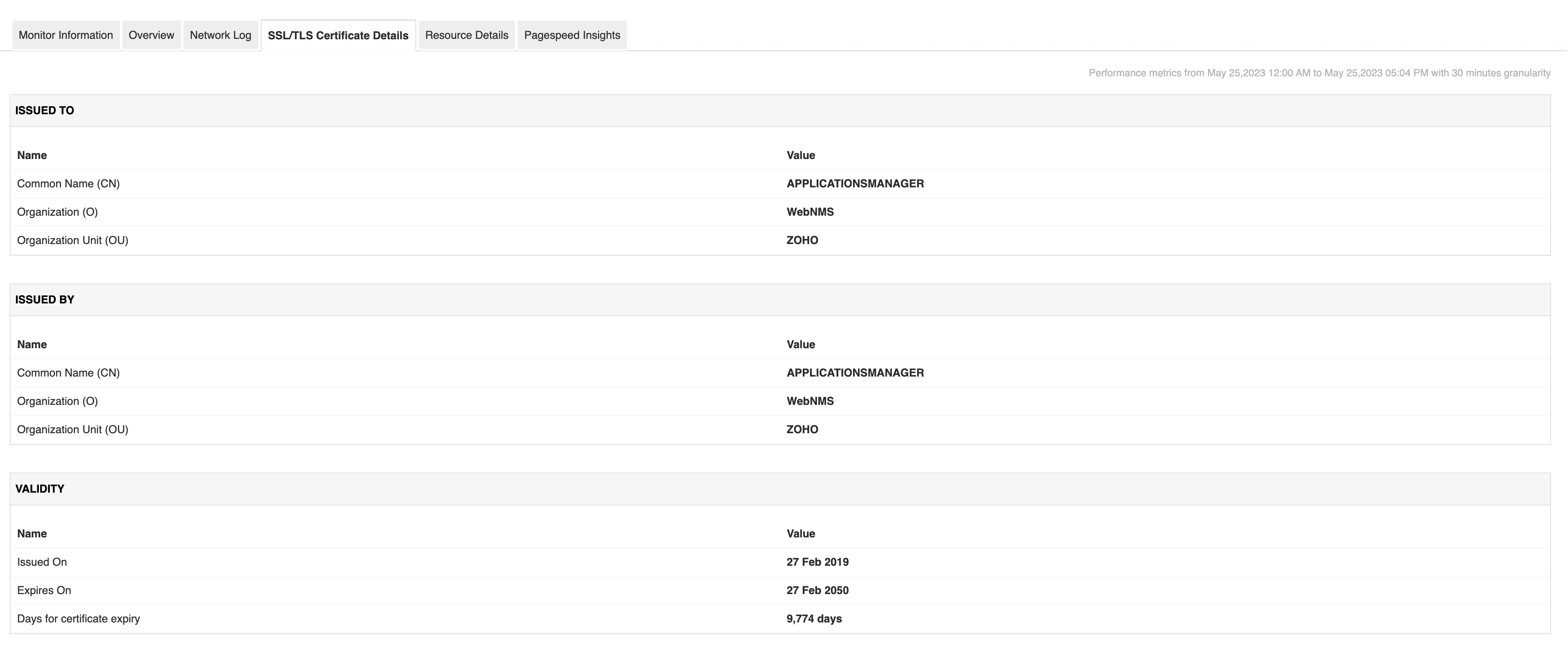Screen dimensions: 1568x648
Task: Click the performance metrics time range text
Action: click(x=1319, y=73)
